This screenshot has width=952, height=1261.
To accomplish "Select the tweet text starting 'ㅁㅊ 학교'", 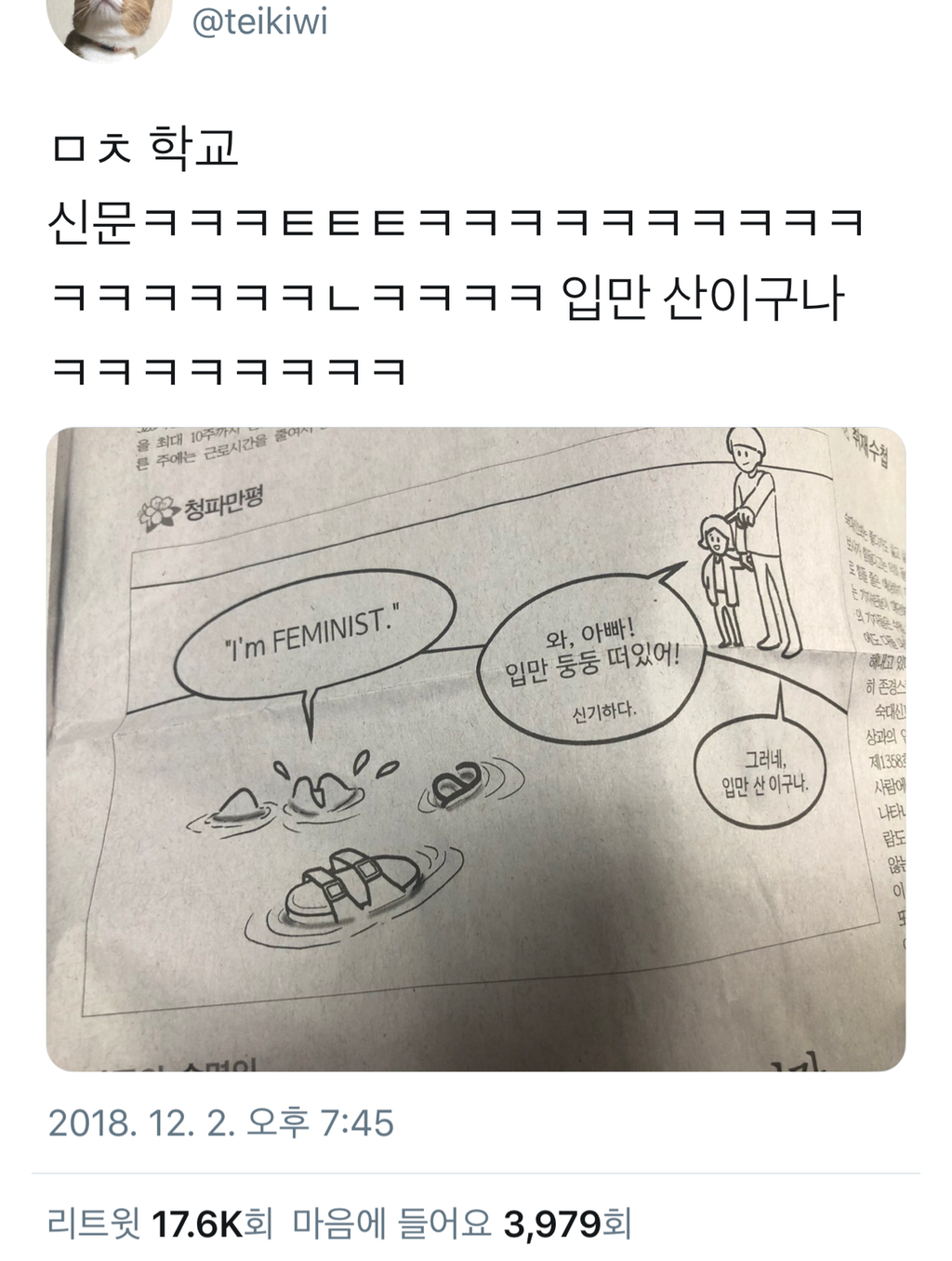I will (457, 259).
